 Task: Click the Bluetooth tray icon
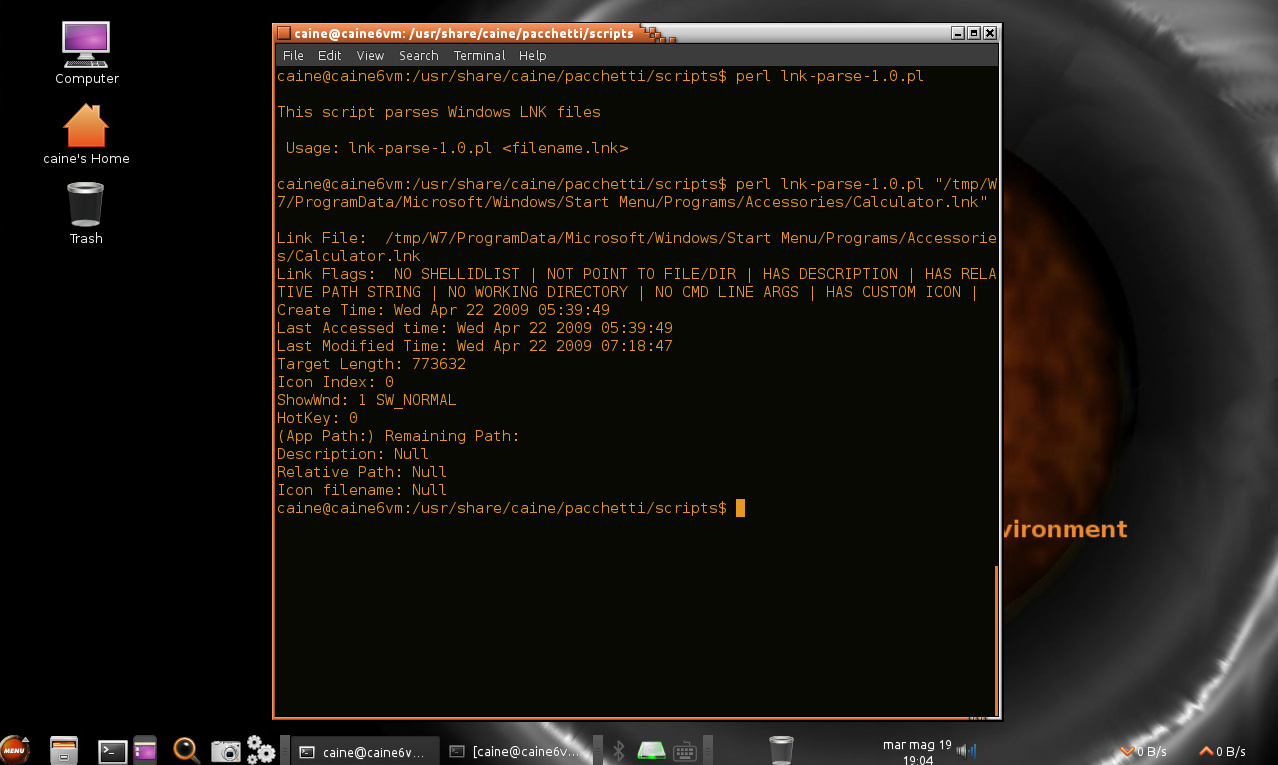(x=618, y=751)
